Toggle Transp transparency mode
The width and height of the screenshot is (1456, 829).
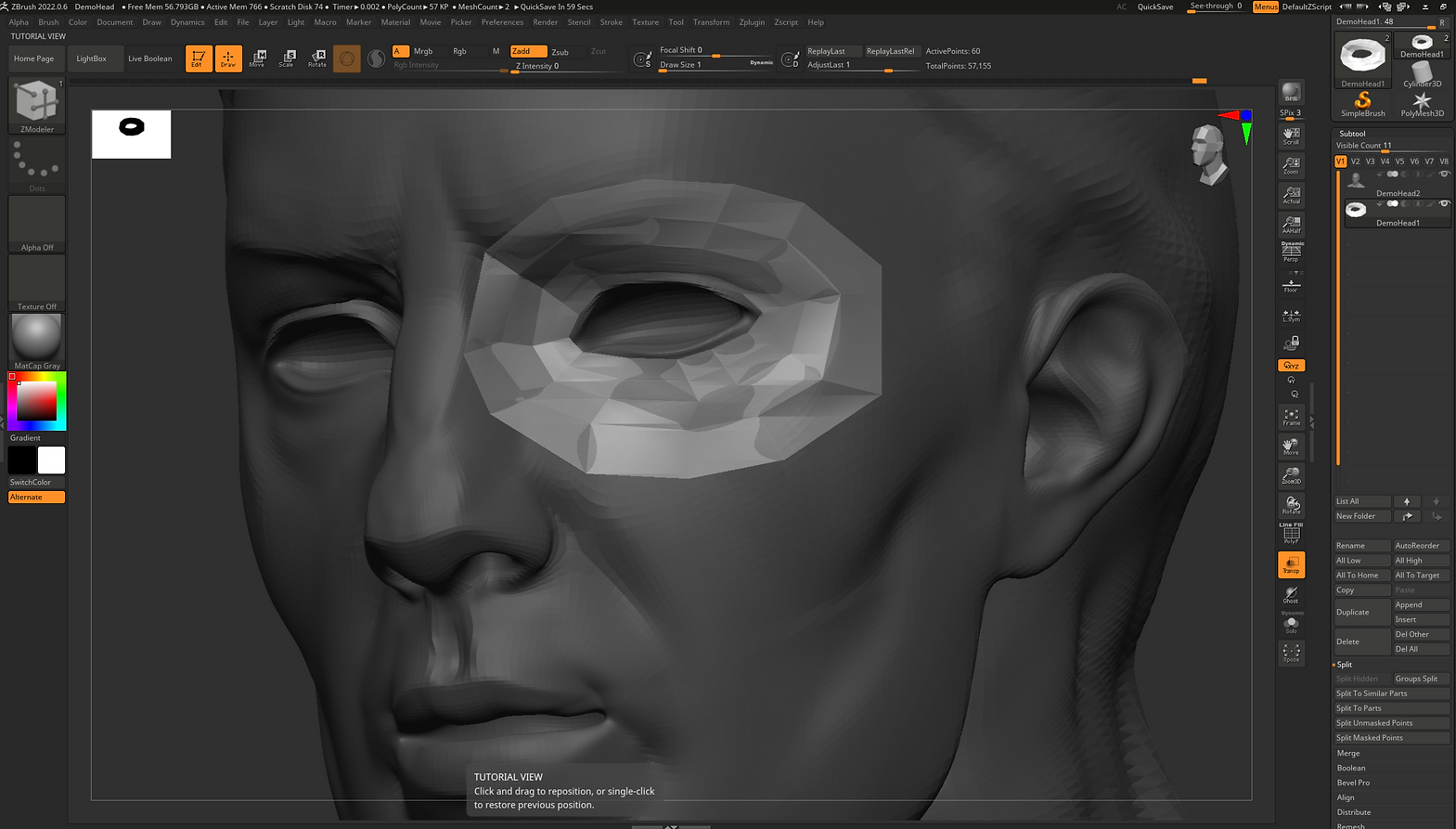pyautogui.click(x=1291, y=564)
